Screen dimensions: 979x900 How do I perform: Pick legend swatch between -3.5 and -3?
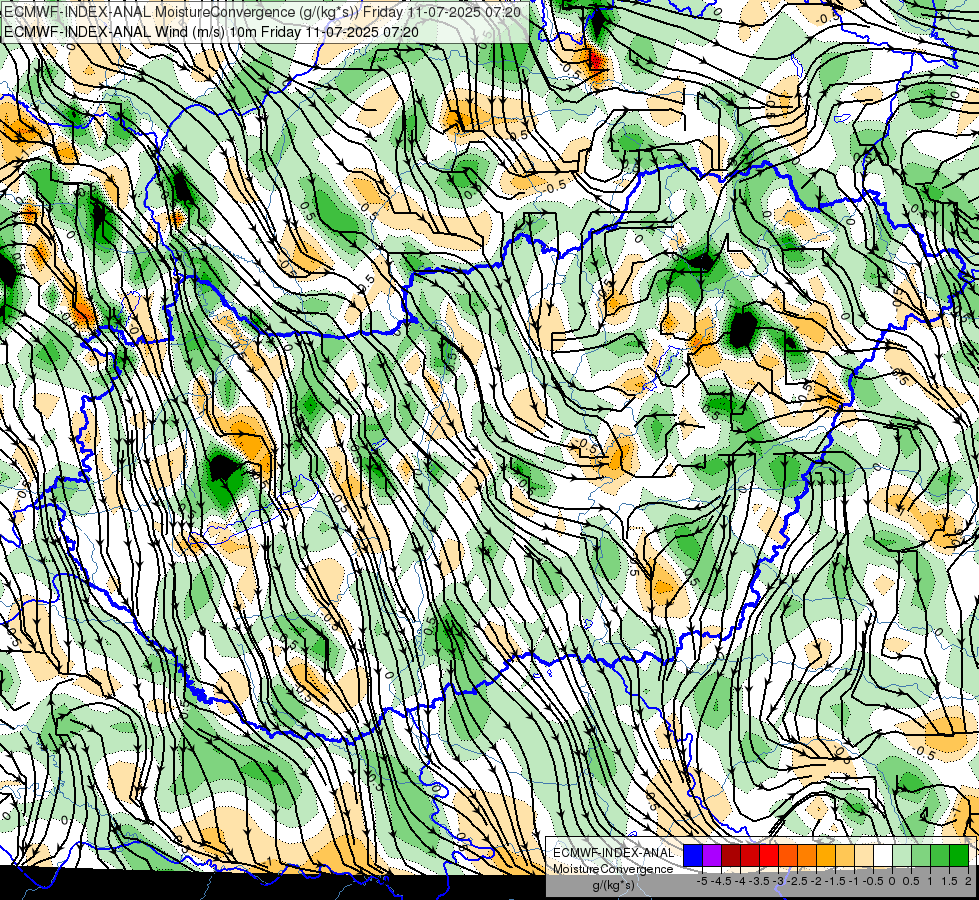coord(769,855)
